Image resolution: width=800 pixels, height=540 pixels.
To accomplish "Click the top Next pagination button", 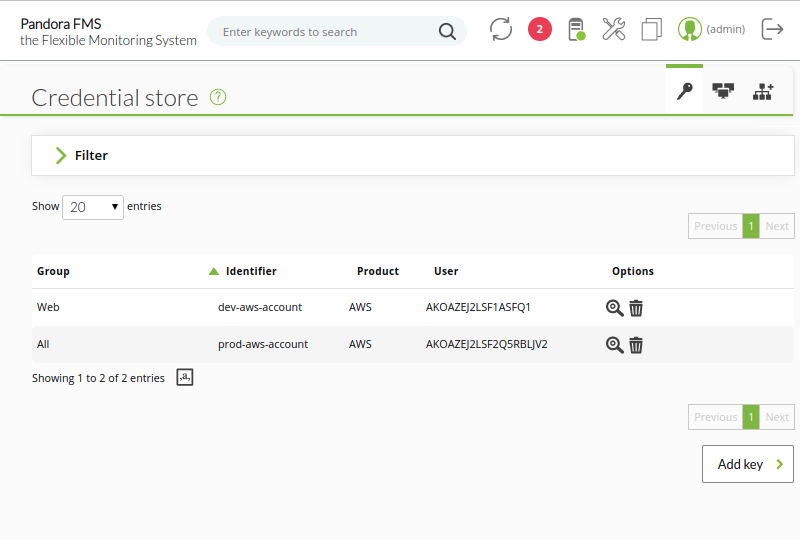I will (x=777, y=226).
